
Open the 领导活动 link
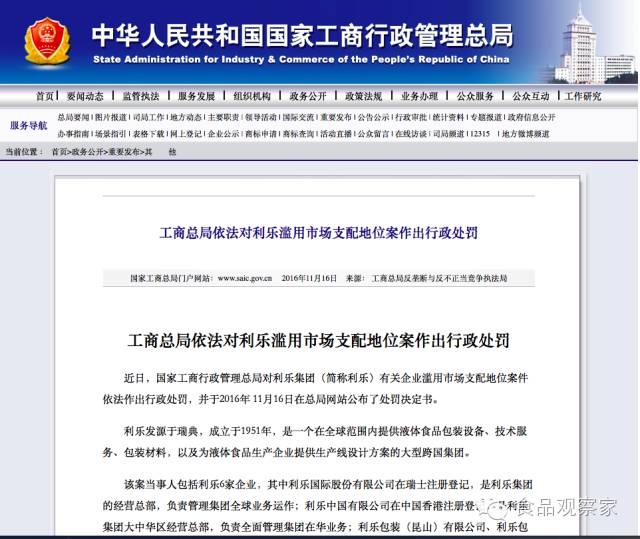pyautogui.click(x=261, y=118)
